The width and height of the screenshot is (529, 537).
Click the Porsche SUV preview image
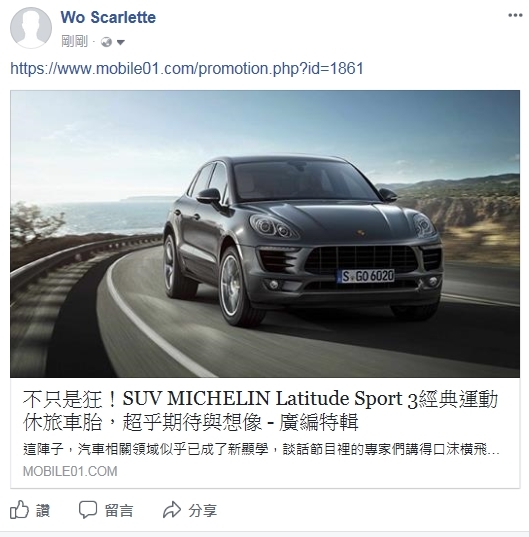(x=265, y=234)
